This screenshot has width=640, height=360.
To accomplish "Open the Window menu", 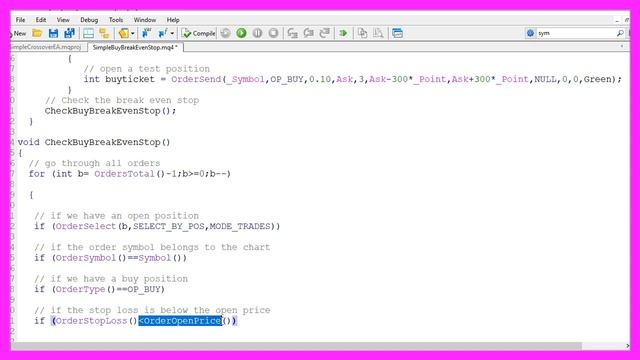I will 145,20.
